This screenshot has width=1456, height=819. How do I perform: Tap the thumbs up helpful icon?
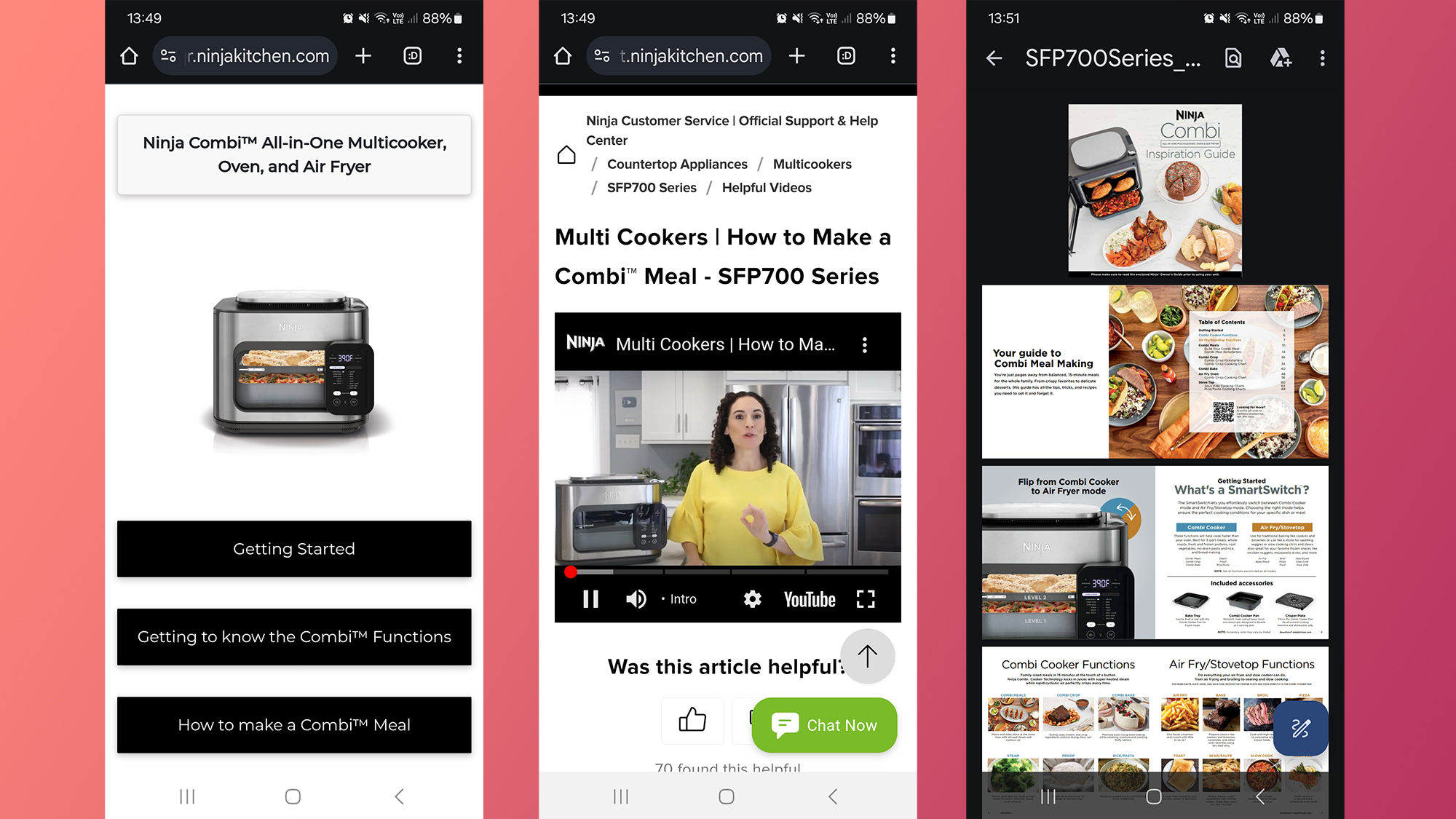tap(692, 718)
